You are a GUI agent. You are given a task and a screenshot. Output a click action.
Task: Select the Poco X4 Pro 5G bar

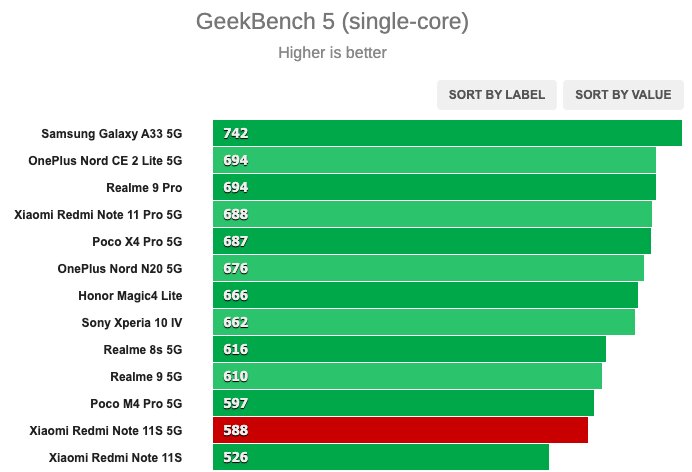(432, 241)
